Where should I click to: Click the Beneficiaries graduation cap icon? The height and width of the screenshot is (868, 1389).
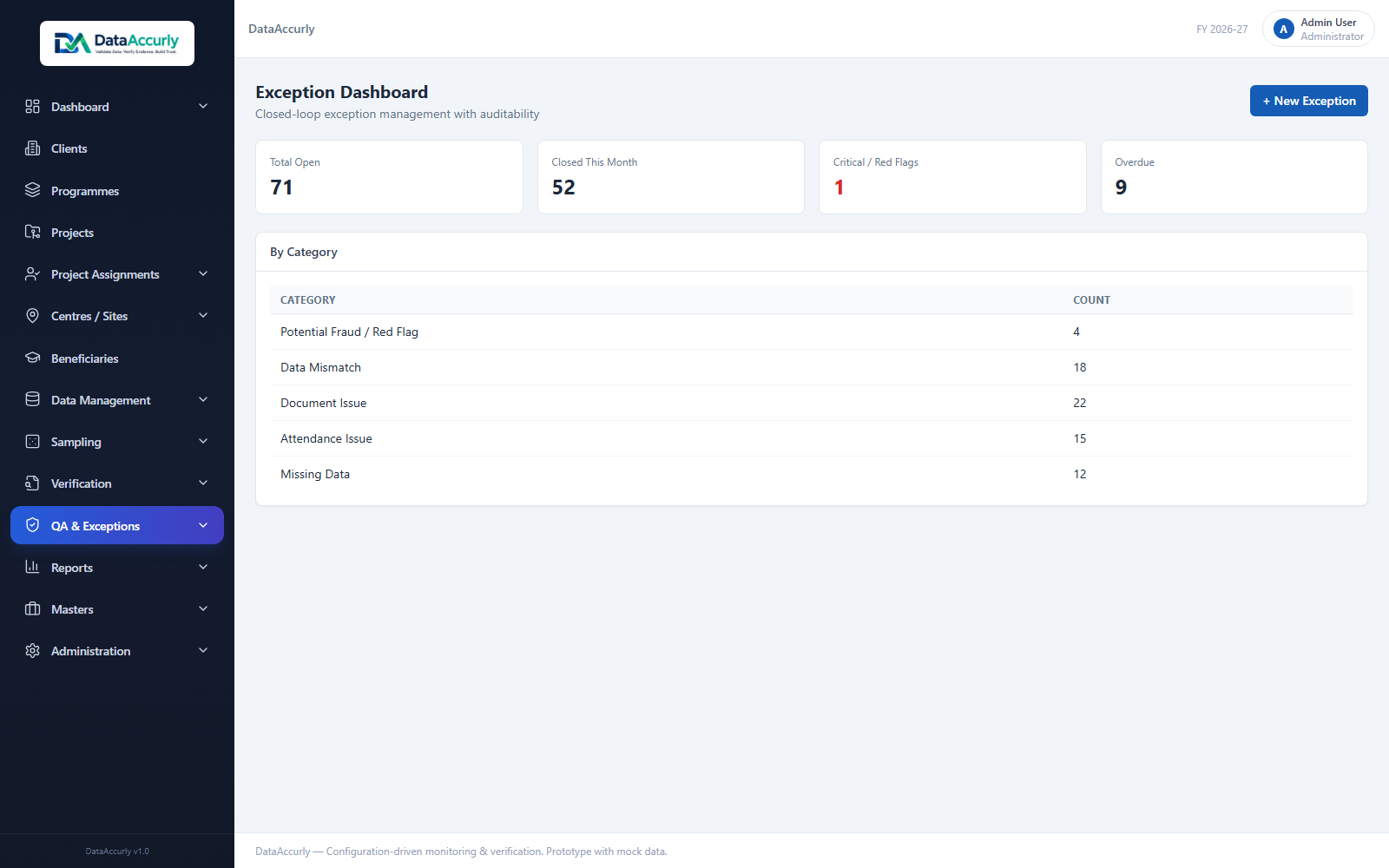(32, 358)
